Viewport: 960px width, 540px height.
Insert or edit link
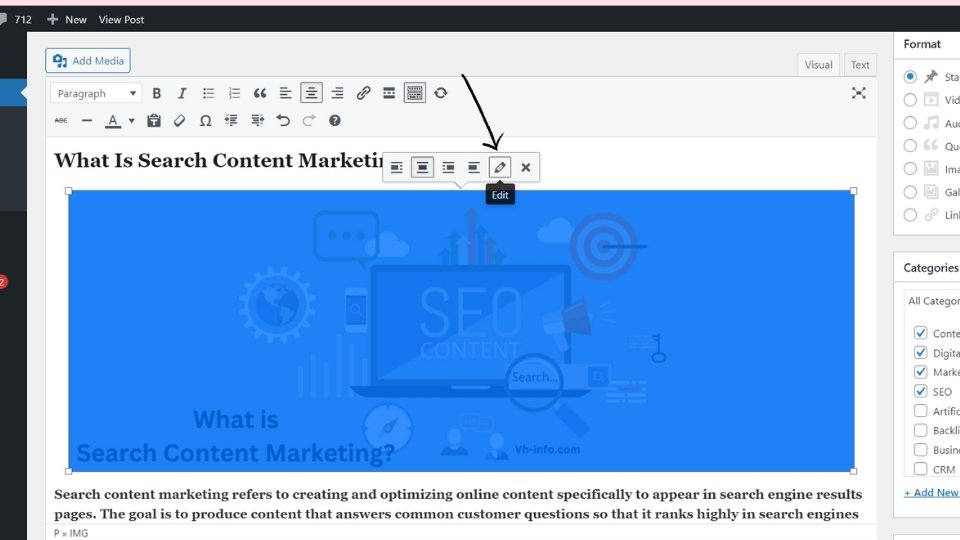[363, 93]
